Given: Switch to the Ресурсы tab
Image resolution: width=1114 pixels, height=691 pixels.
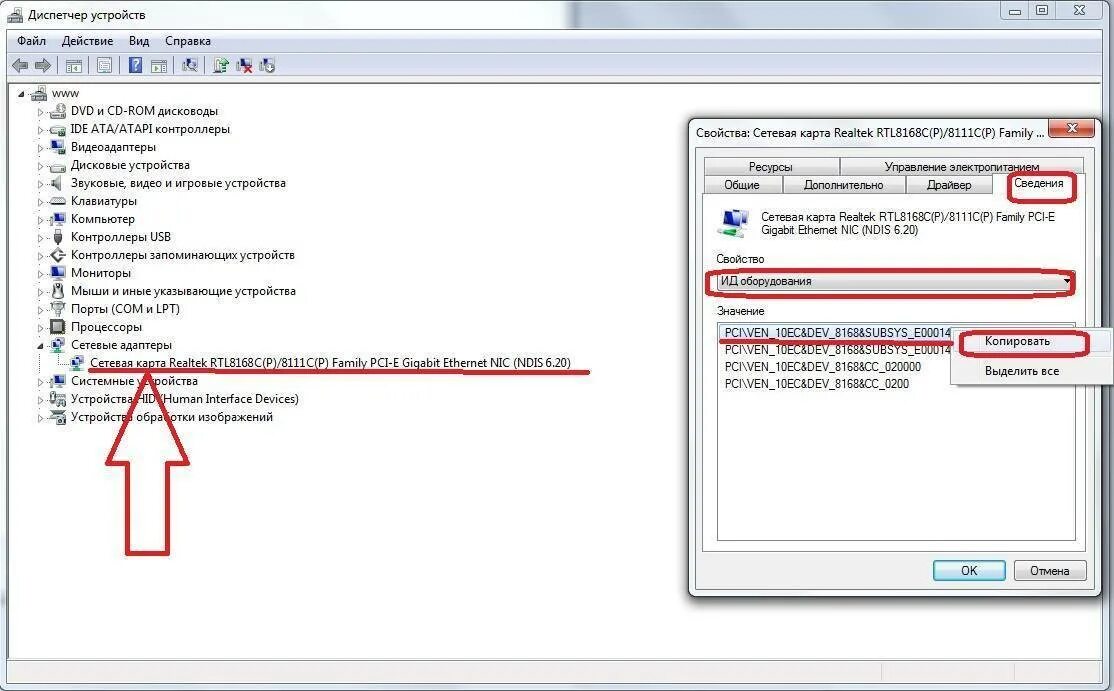Looking at the screenshot, I should coord(771,166).
